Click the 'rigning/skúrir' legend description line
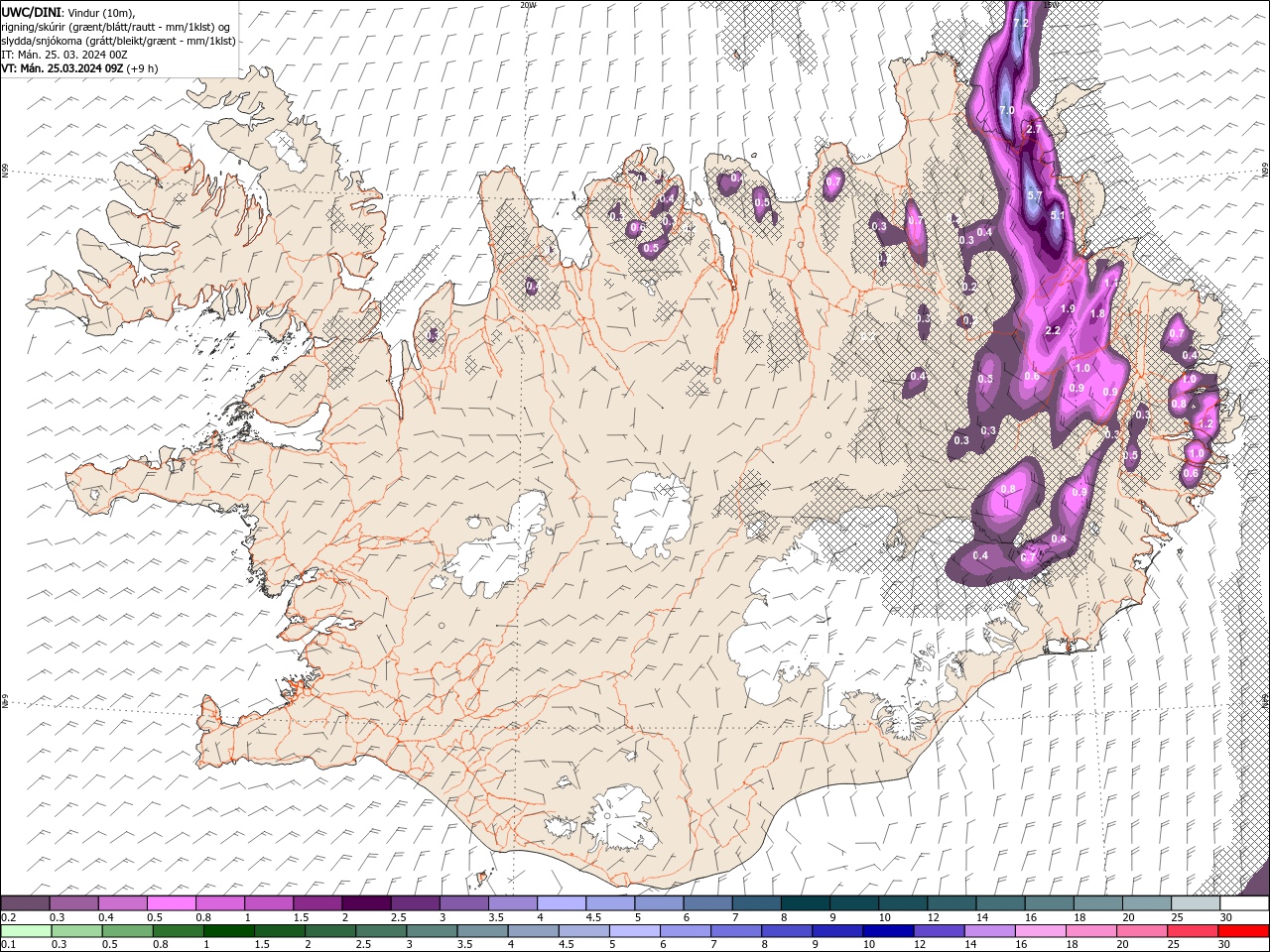The width and height of the screenshot is (1270, 952). point(115,27)
